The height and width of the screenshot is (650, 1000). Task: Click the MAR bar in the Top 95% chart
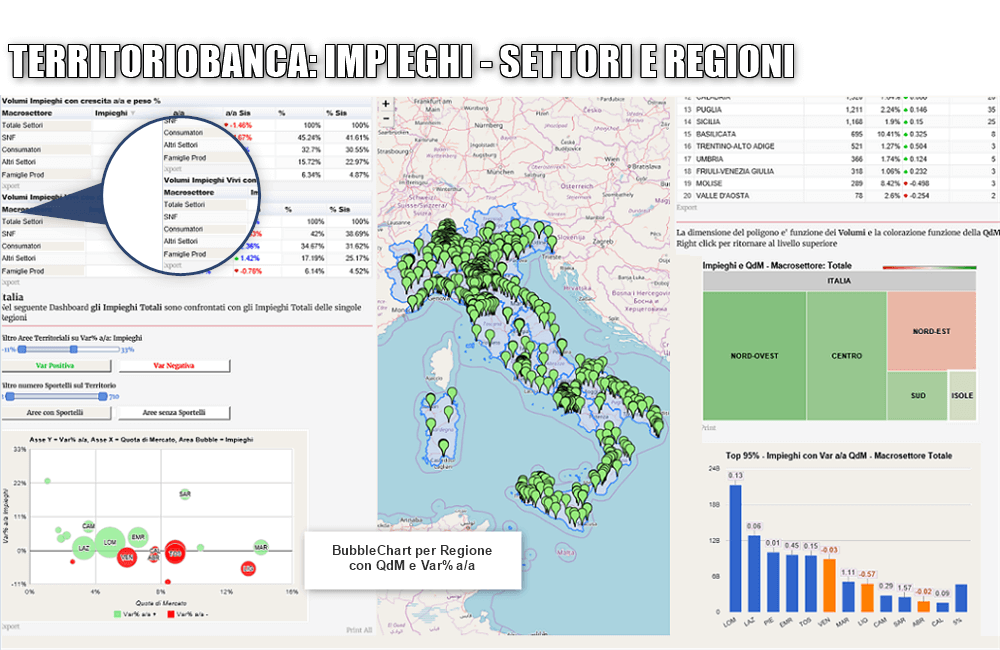click(848, 596)
